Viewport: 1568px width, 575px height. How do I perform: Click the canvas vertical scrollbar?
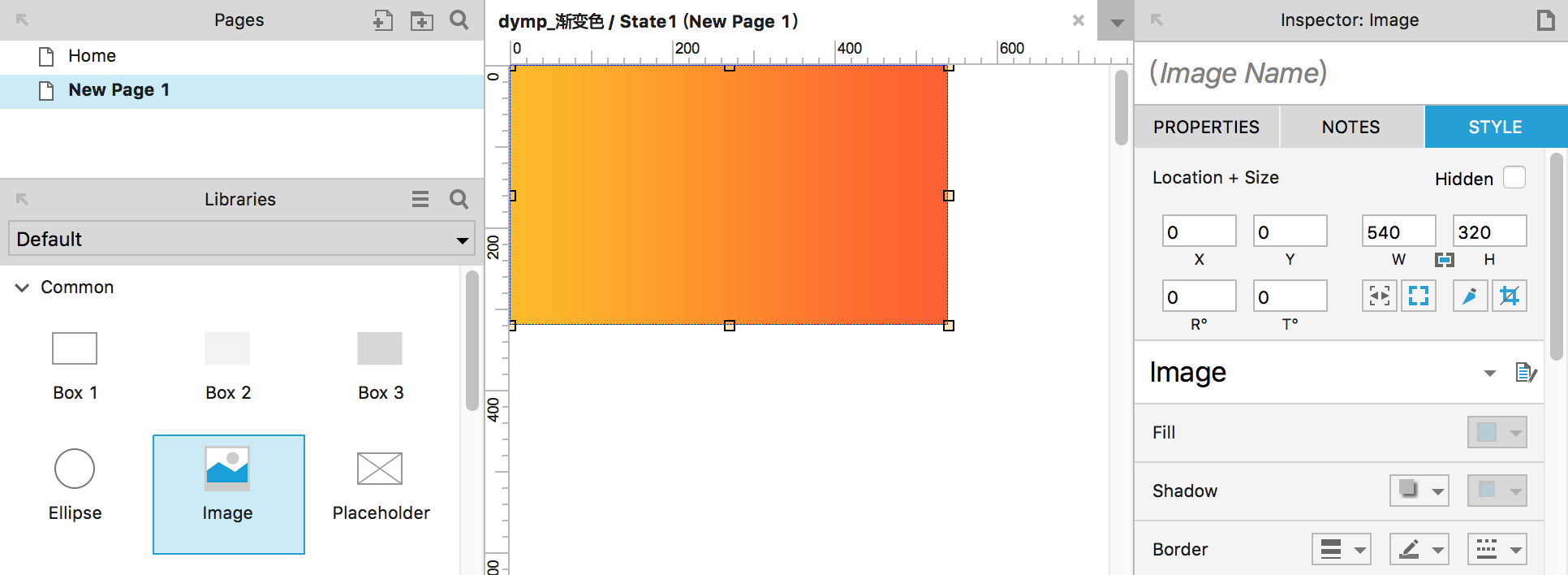pos(1122,107)
